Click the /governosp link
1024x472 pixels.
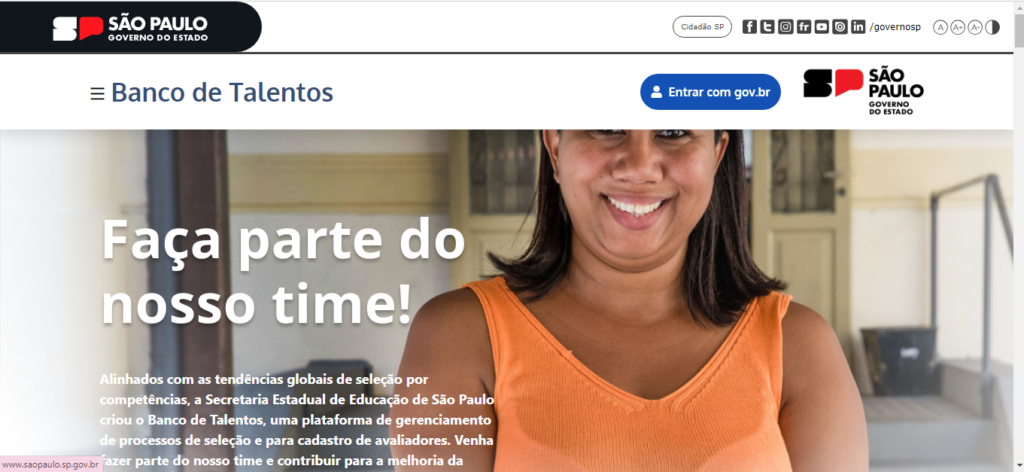pyautogui.click(x=895, y=27)
